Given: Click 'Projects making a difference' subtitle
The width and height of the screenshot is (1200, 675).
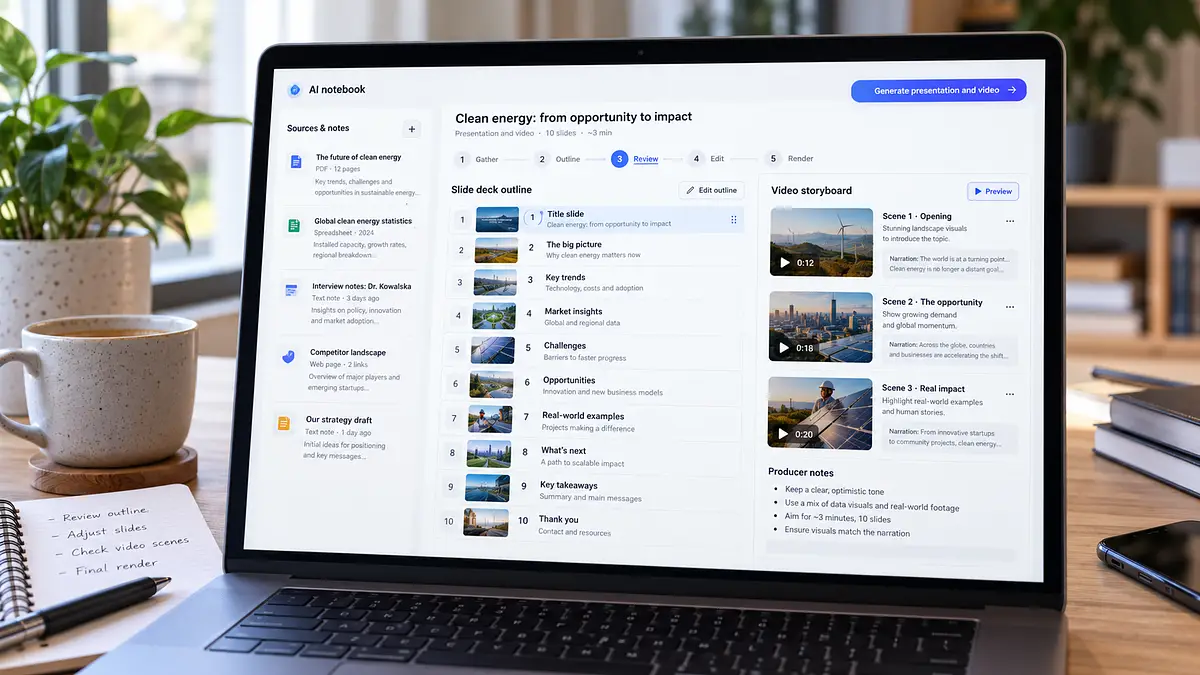Looking at the screenshot, I should pos(587,427).
